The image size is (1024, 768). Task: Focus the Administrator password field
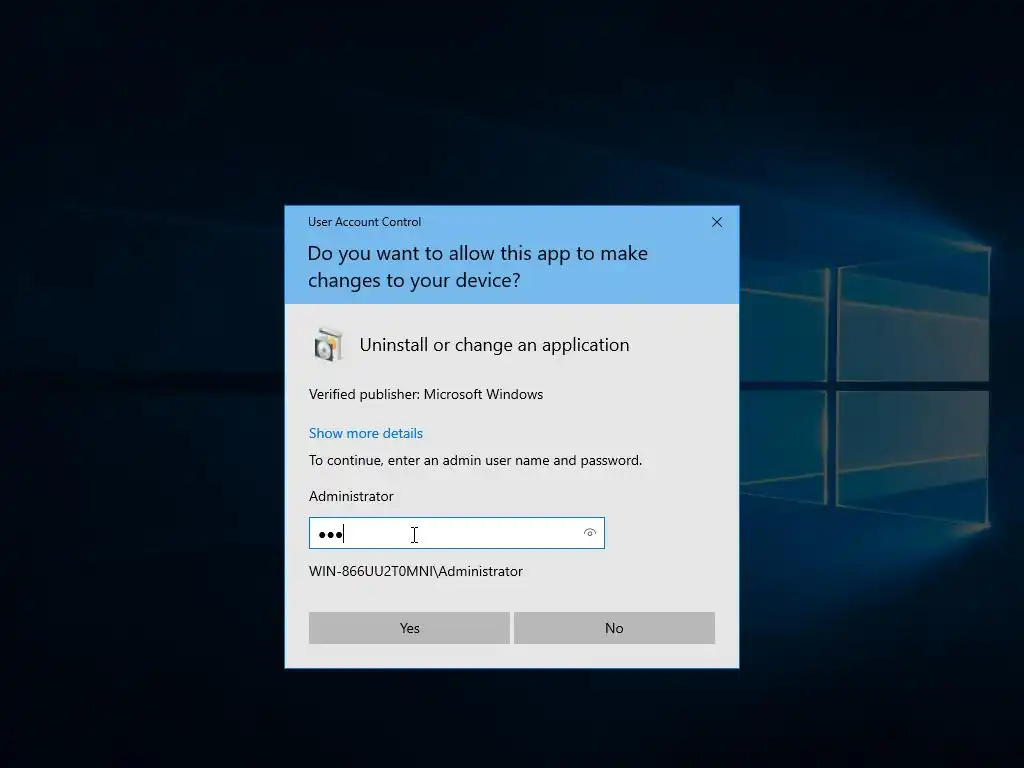[456, 533]
